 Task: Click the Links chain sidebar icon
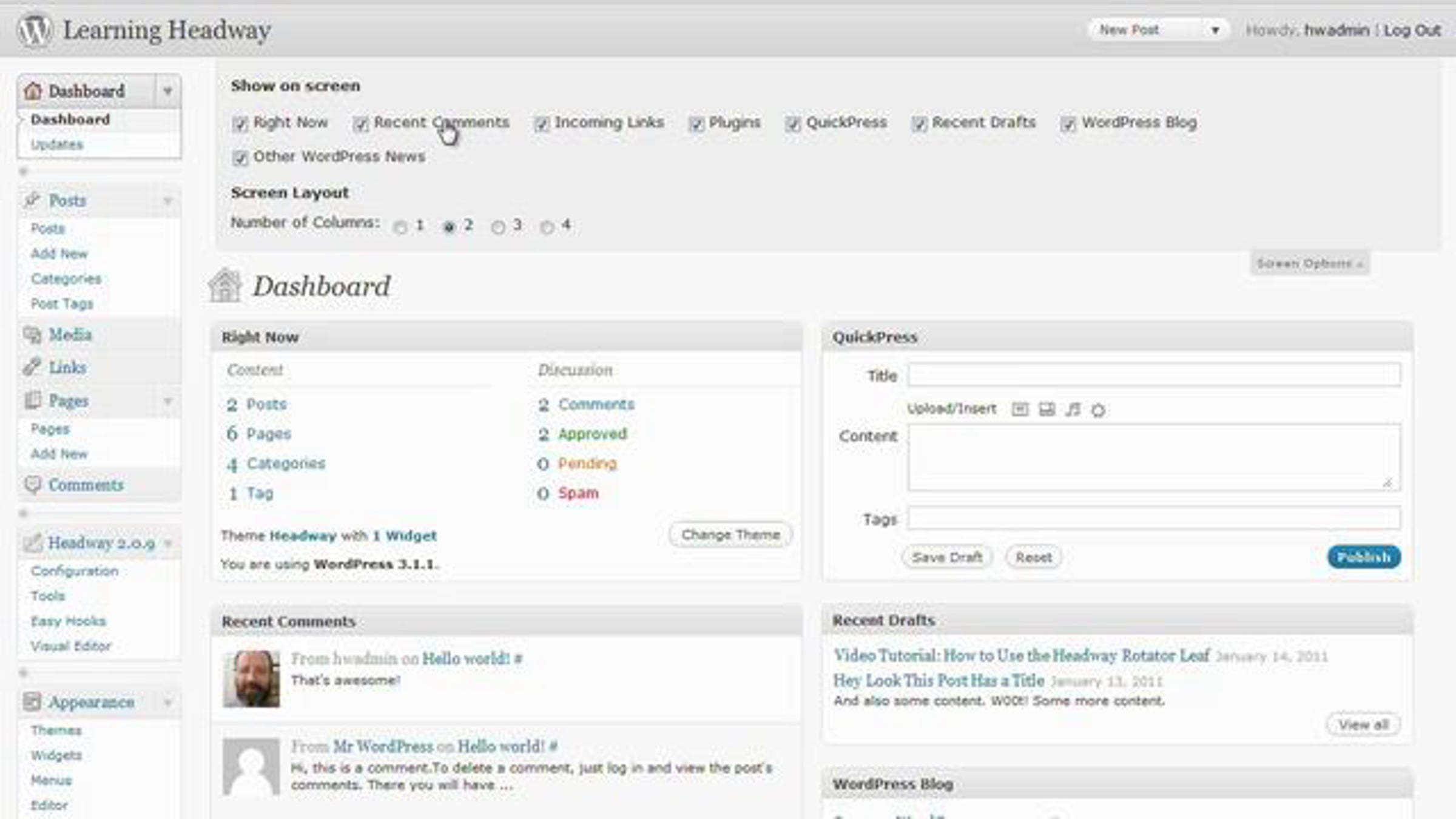pyautogui.click(x=32, y=367)
